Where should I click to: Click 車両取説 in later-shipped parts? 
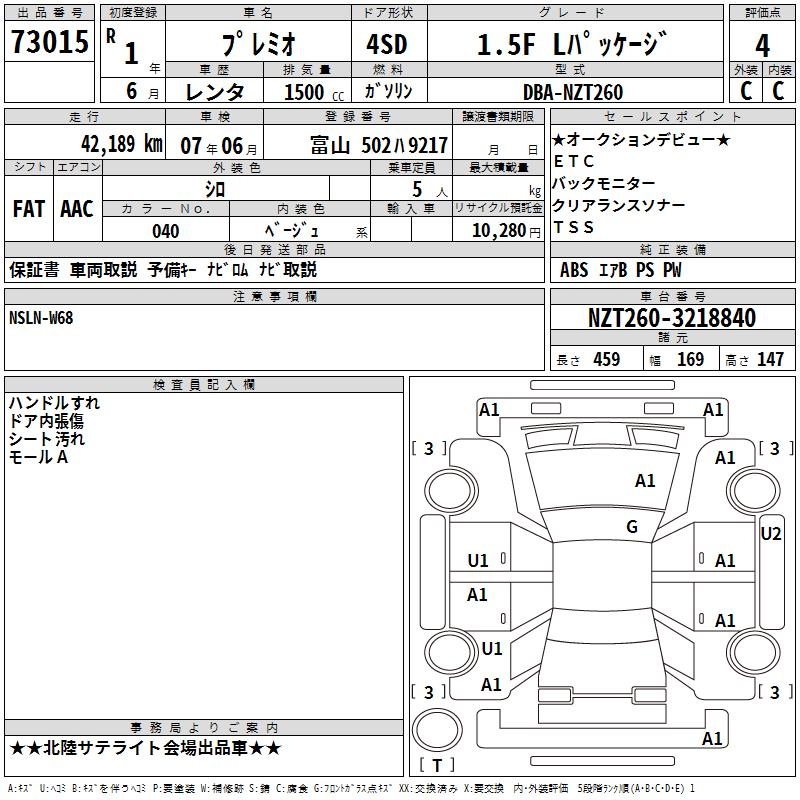(x=104, y=269)
